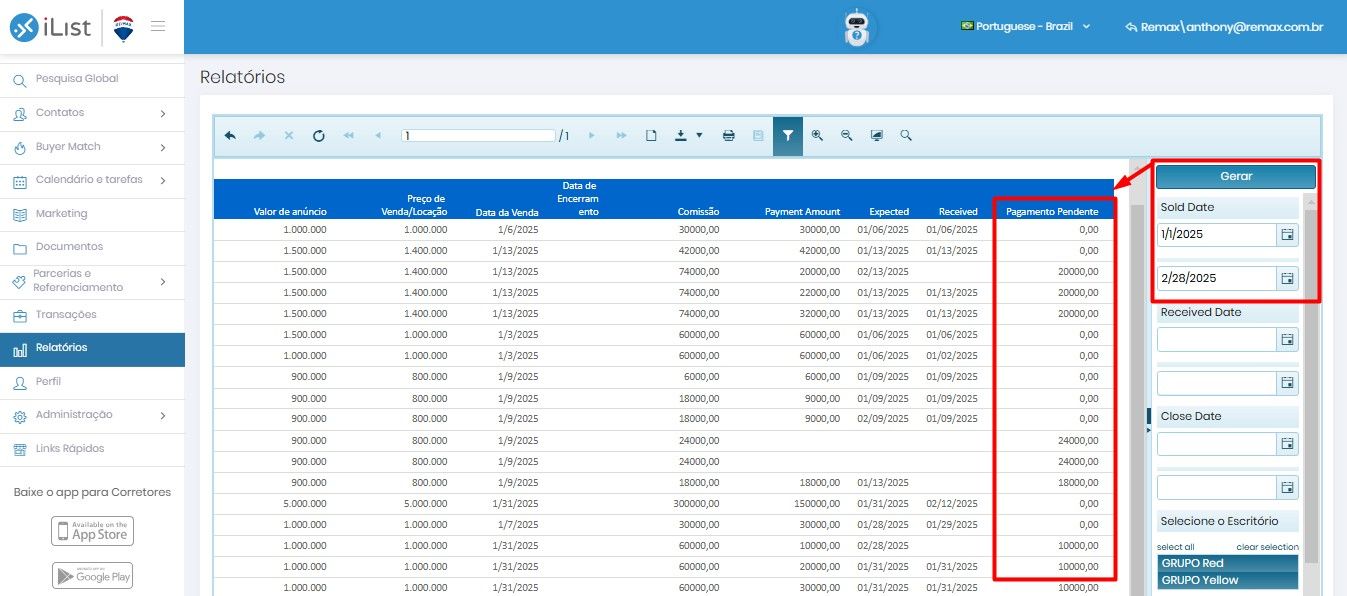Image resolution: width=1347 pixels, height=596 pixels.
Task: Toggle the filter parameters panel funnel icon
Action: coord(788,136)
